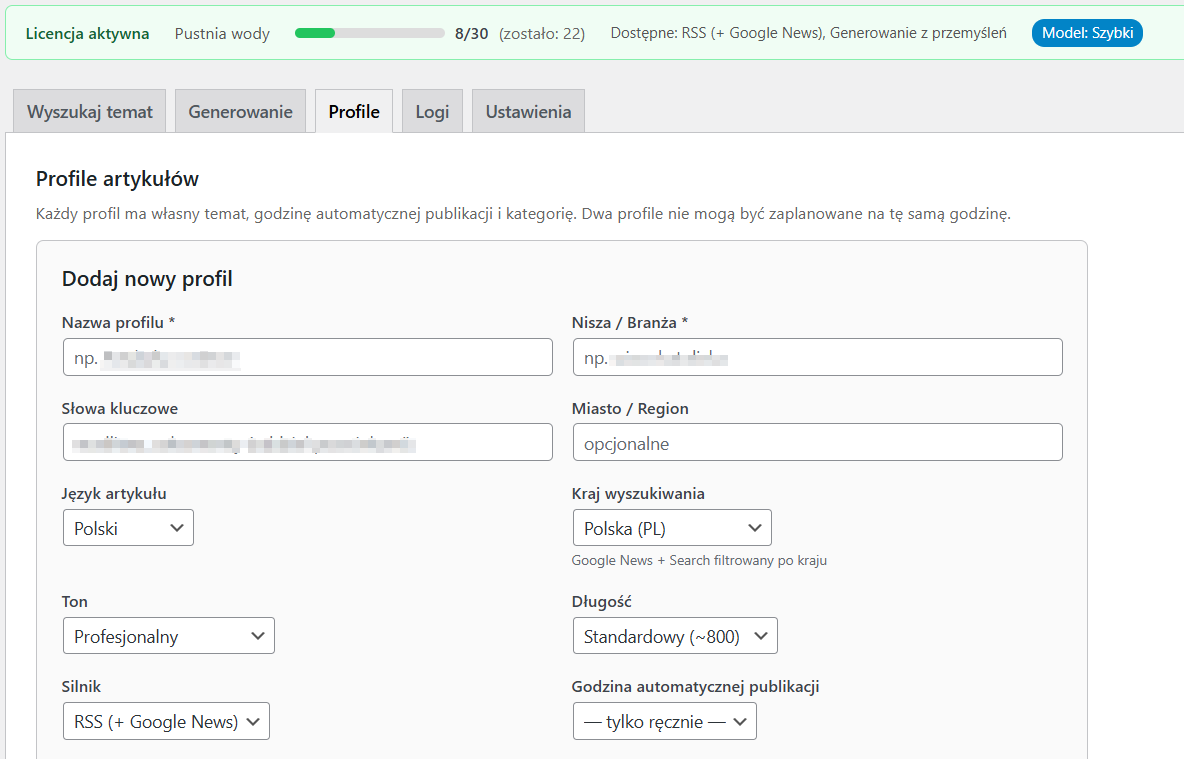The image size is (1184, 759).
Task: Click the Dodaj nowy profil heading
Action: click(147, 279)
